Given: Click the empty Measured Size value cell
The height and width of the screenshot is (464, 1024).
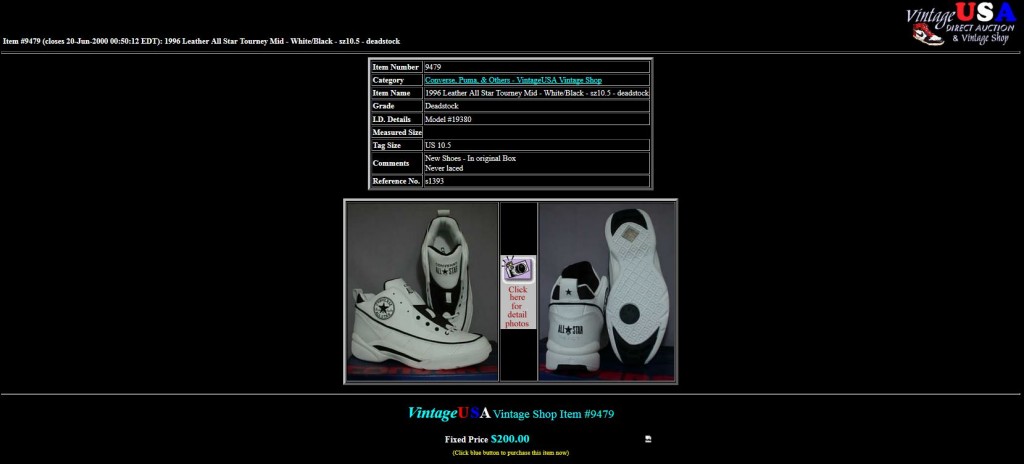Looking at the screenshot, I should (536, 132).
